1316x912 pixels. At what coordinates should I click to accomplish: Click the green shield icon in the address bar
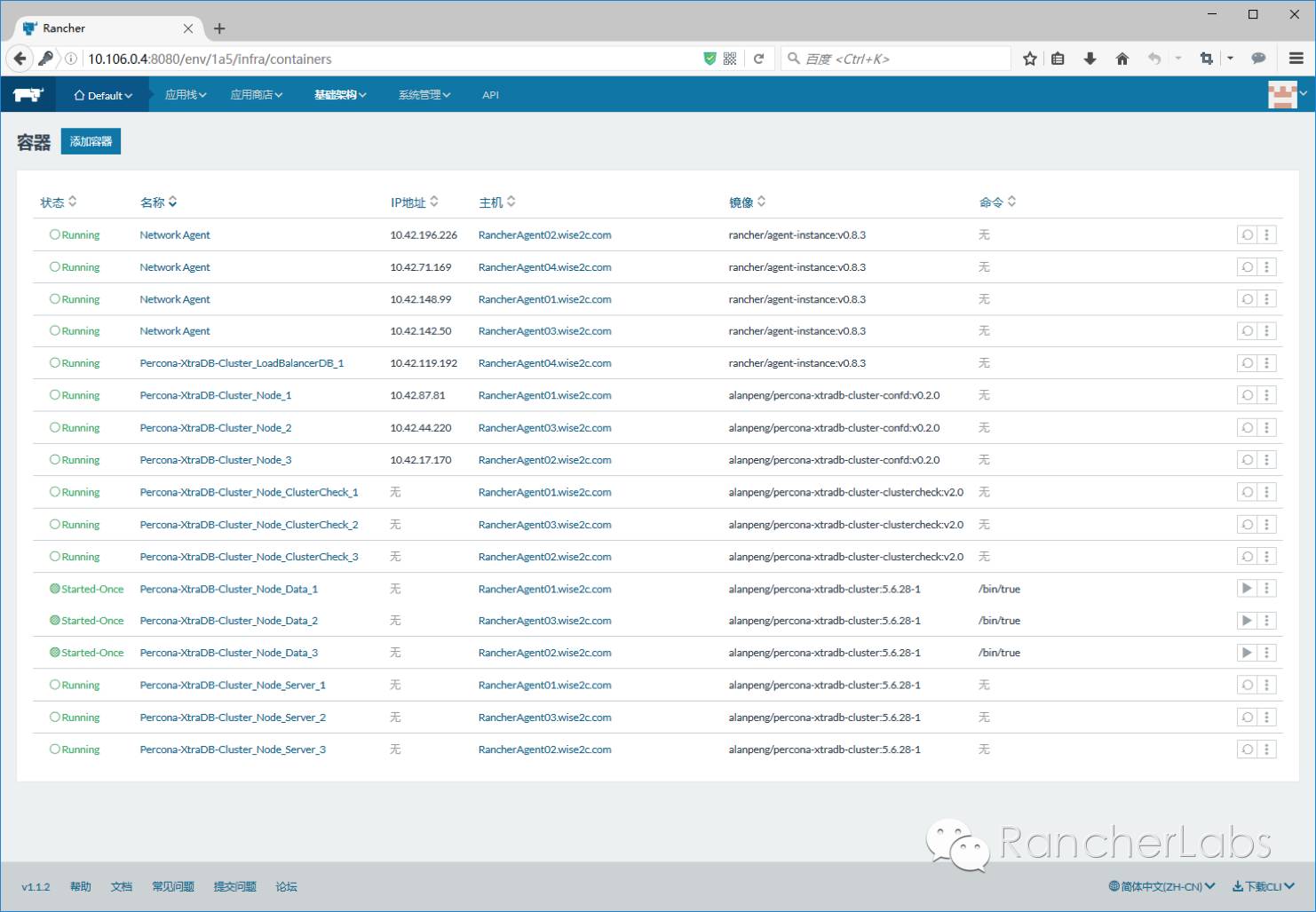click(x=710, y=59)
